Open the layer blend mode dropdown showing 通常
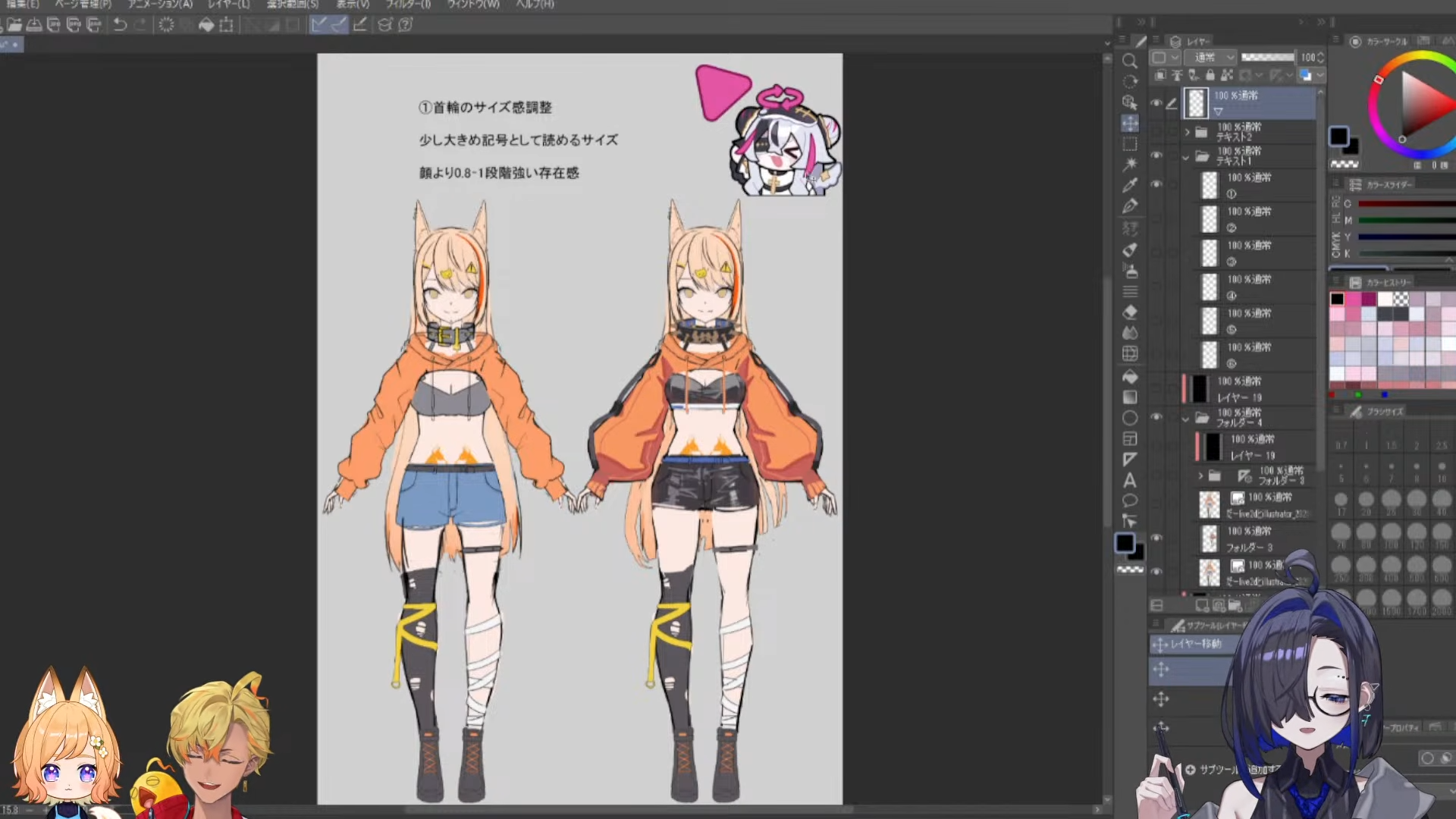This screenshot has height=819, width=1456. click(x=1211, y=57)
